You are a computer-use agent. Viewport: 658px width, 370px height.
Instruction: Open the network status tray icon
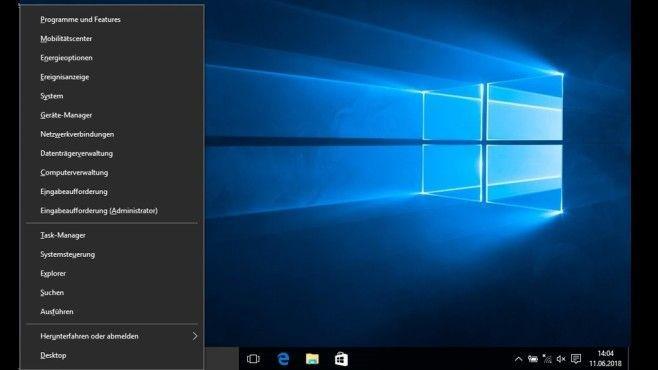pyautogui.click(x=547, y=359)
